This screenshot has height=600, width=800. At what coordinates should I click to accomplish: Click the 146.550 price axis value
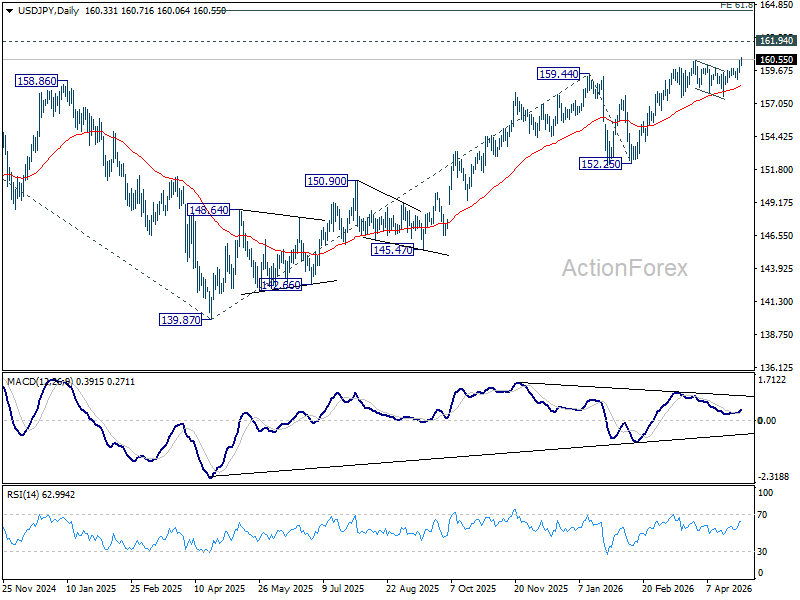[x=777, y=235]
